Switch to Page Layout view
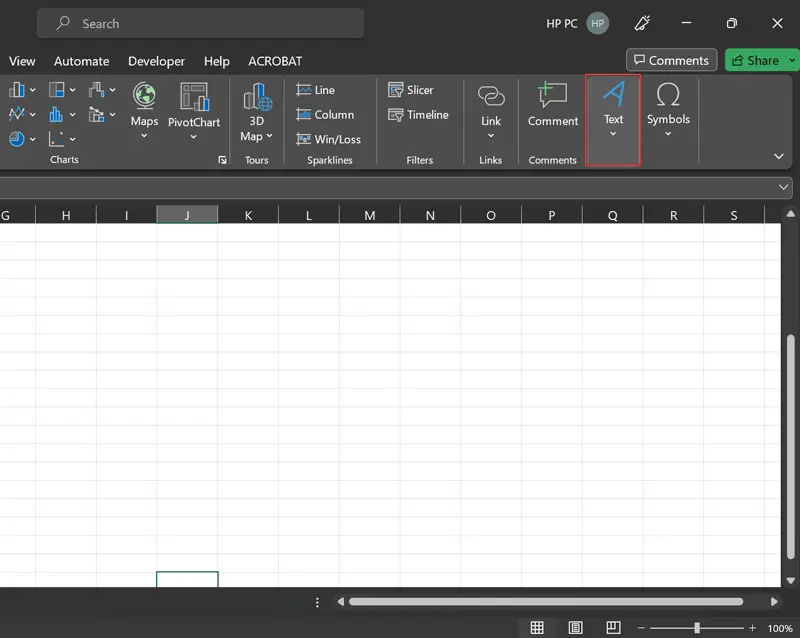 pyautogui.click(x=575, y=628)
